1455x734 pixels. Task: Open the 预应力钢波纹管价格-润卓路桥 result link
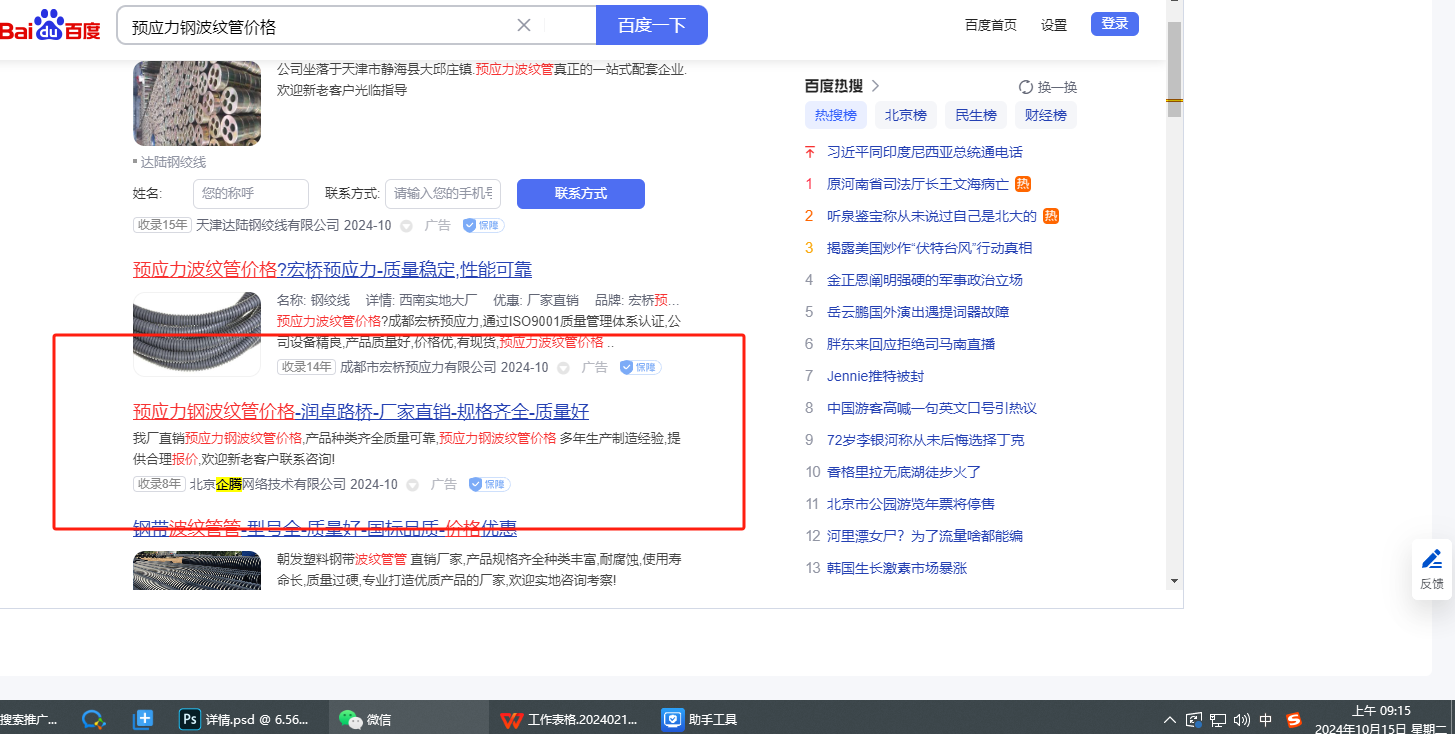[x=360, y=411]
